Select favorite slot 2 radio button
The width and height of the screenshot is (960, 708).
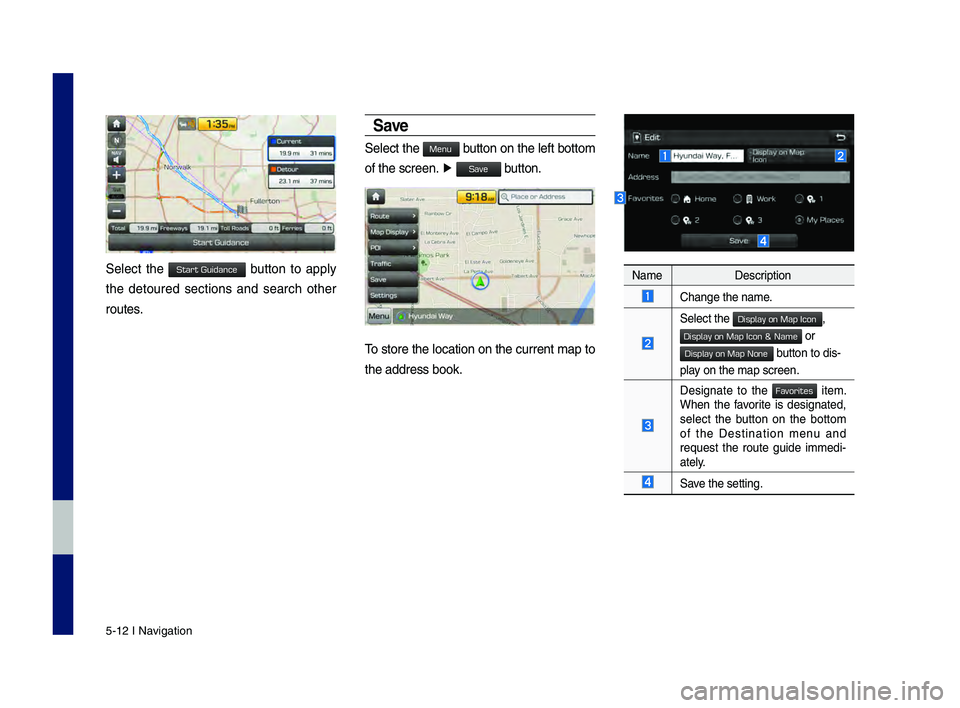[x=675, y=220]
